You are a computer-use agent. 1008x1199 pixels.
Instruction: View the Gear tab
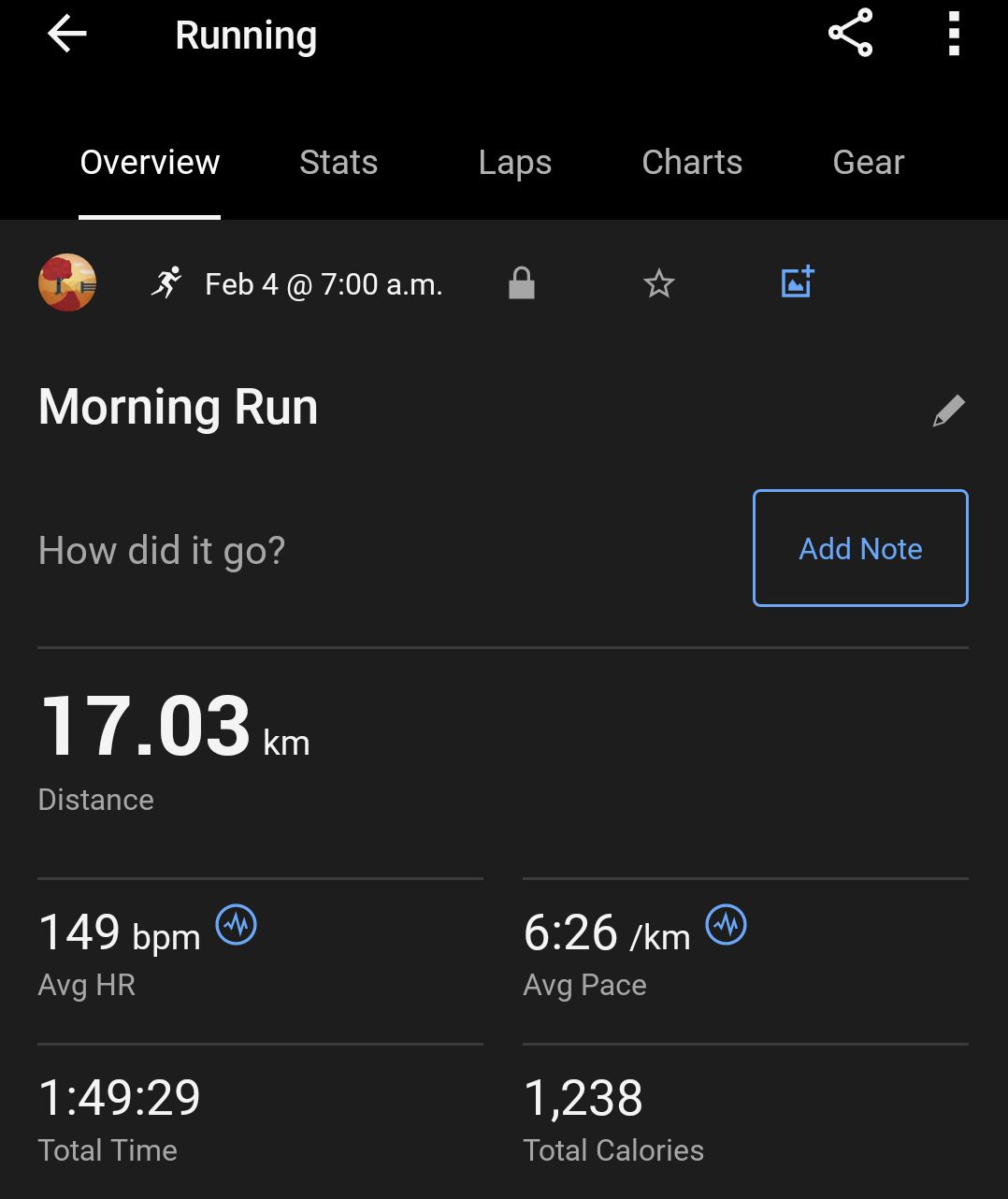868,163
